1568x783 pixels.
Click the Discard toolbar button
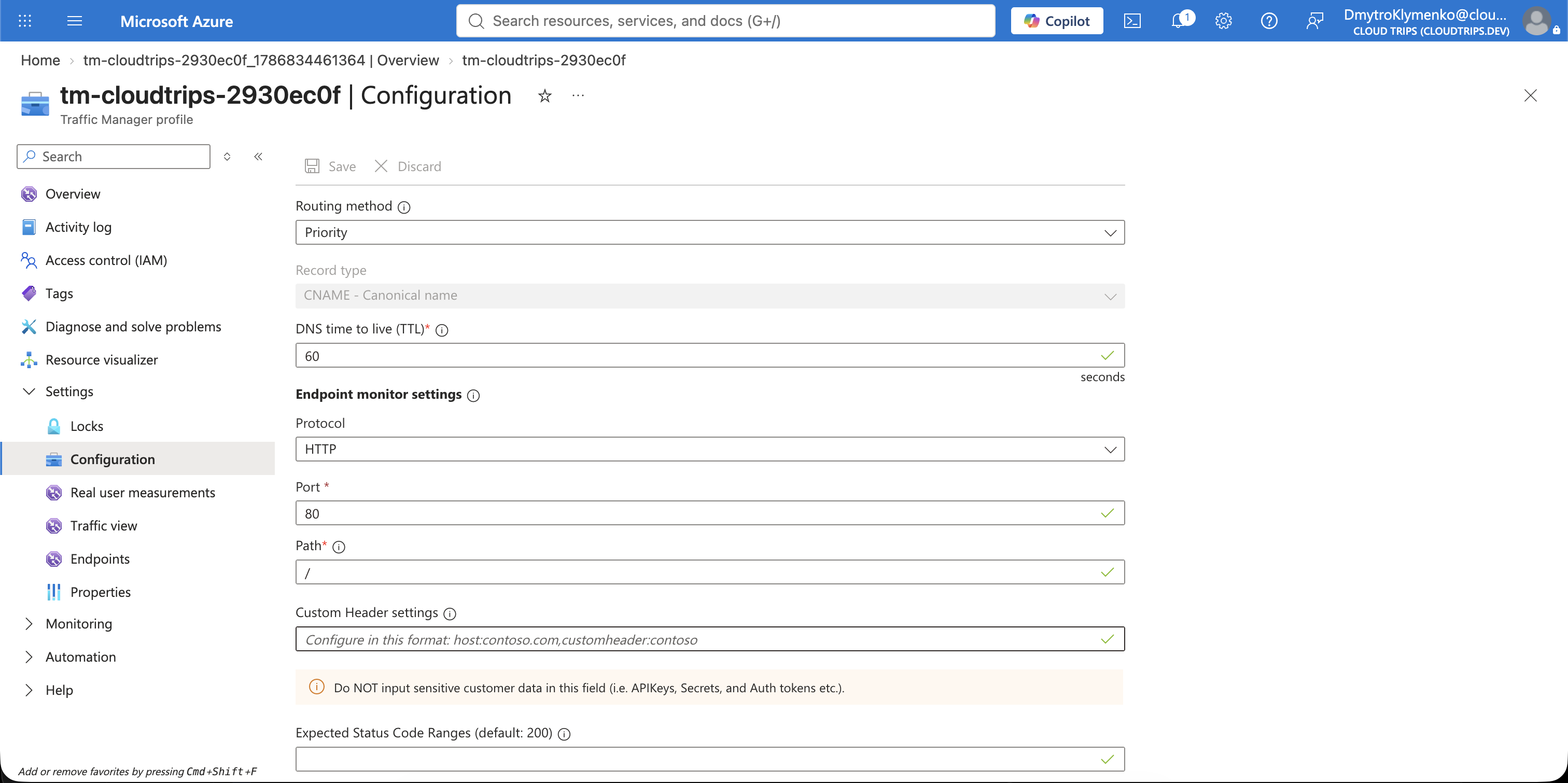tap(408, 166)
